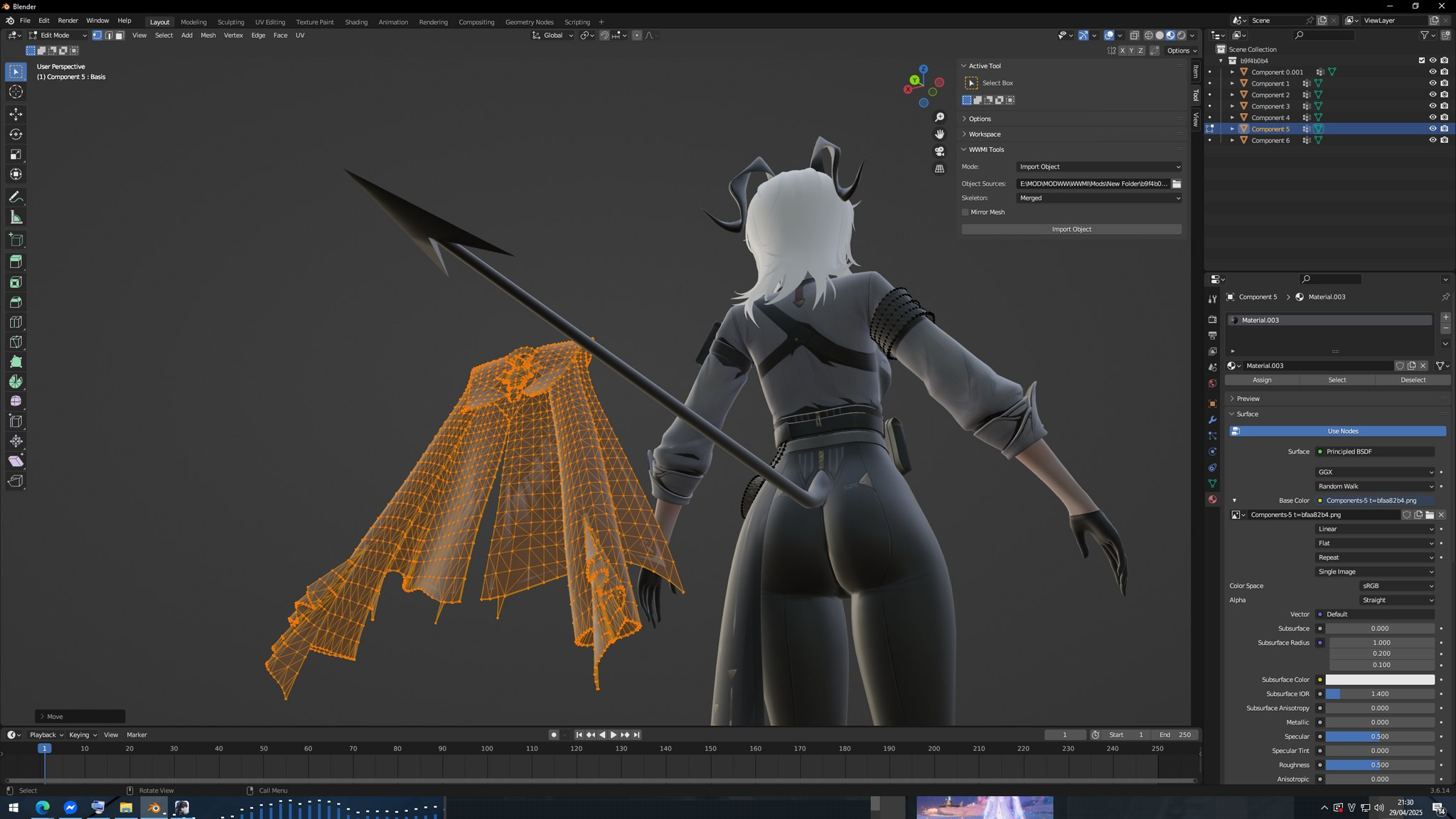This screenshot has height=819, width=1456.
Task: Open Blender from the Windows taskbar
Action: 154,807
